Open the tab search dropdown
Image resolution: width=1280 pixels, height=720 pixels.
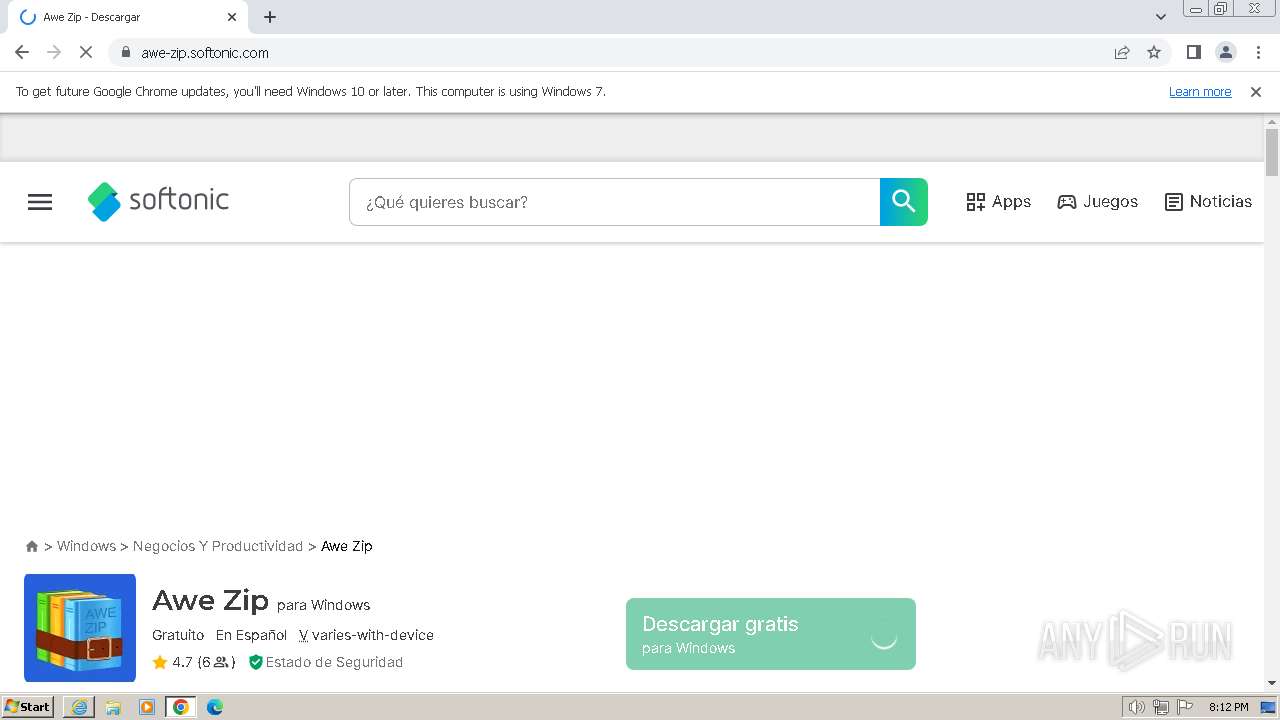click(1161, 17)
